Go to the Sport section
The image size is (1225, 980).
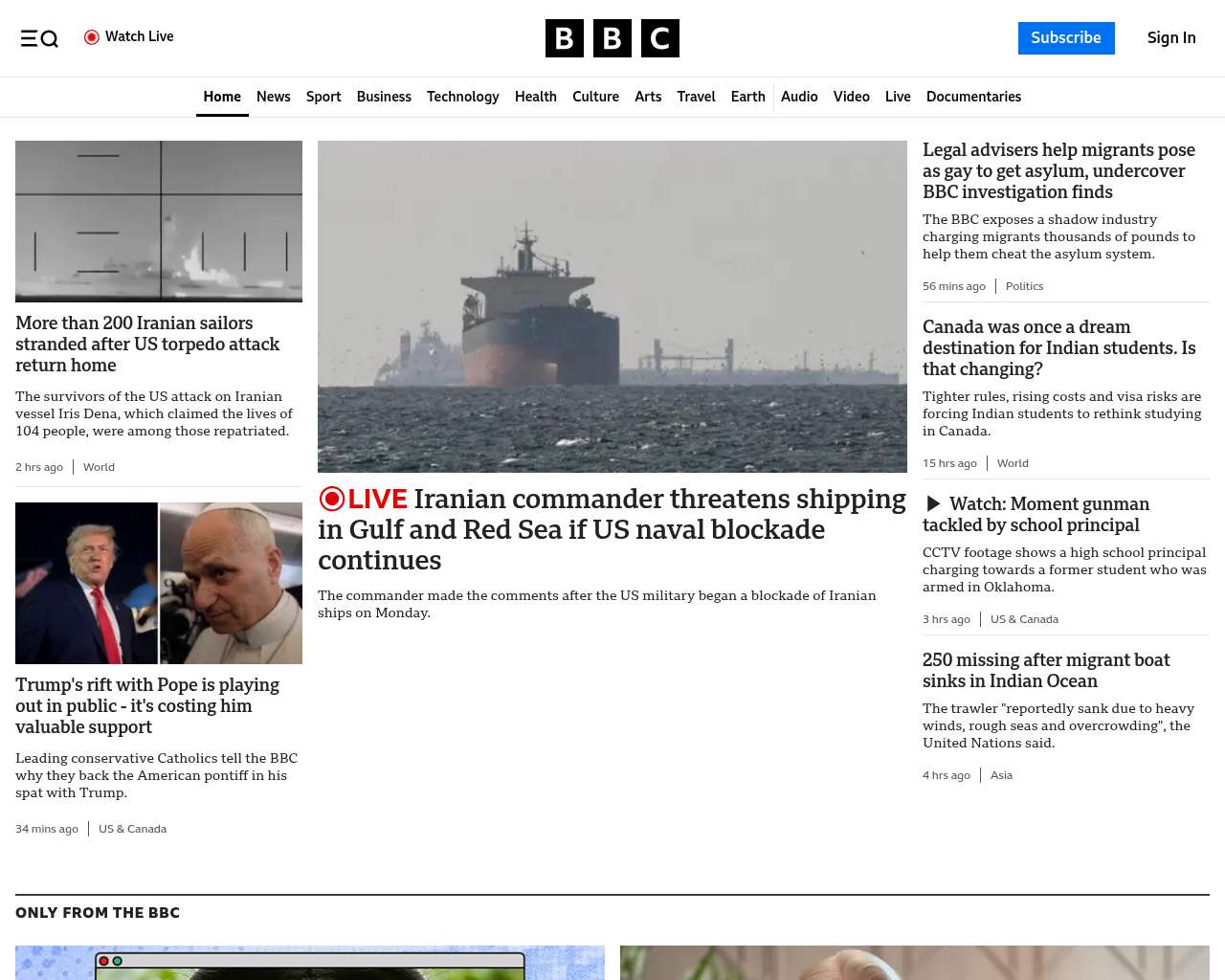point(323,97)
